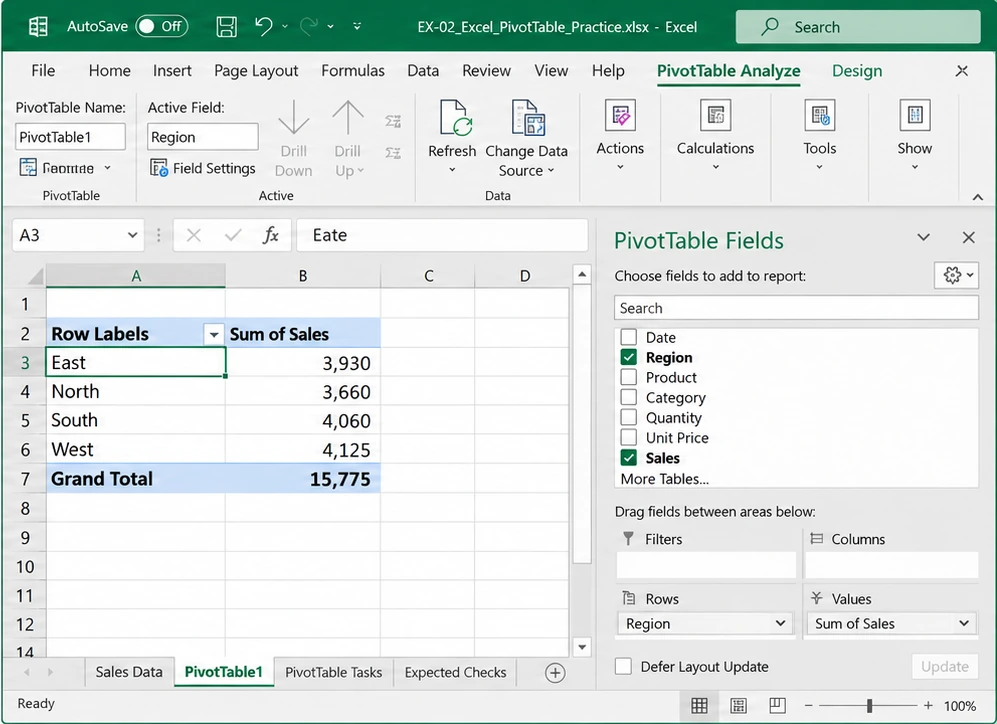Click the Insert Function fx icon

(271, 235)
